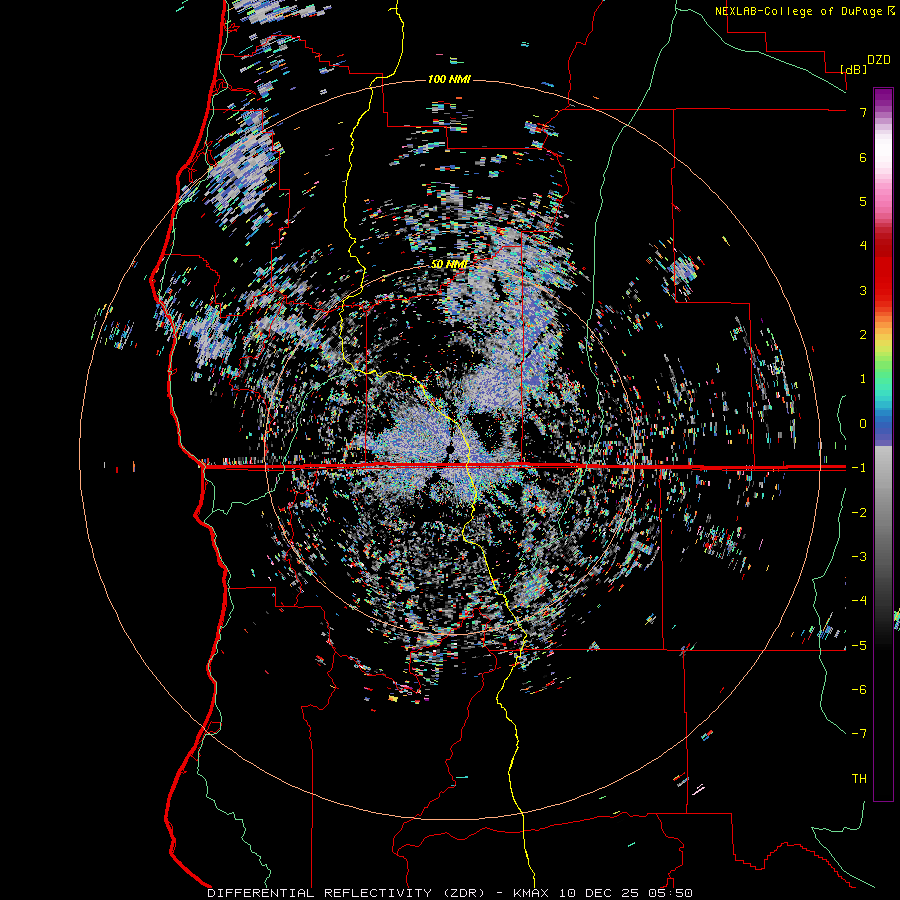The width and height of the screenshot is (900, 900).
Task: Click the 4 value on the scale
Action: pos(863,246)
